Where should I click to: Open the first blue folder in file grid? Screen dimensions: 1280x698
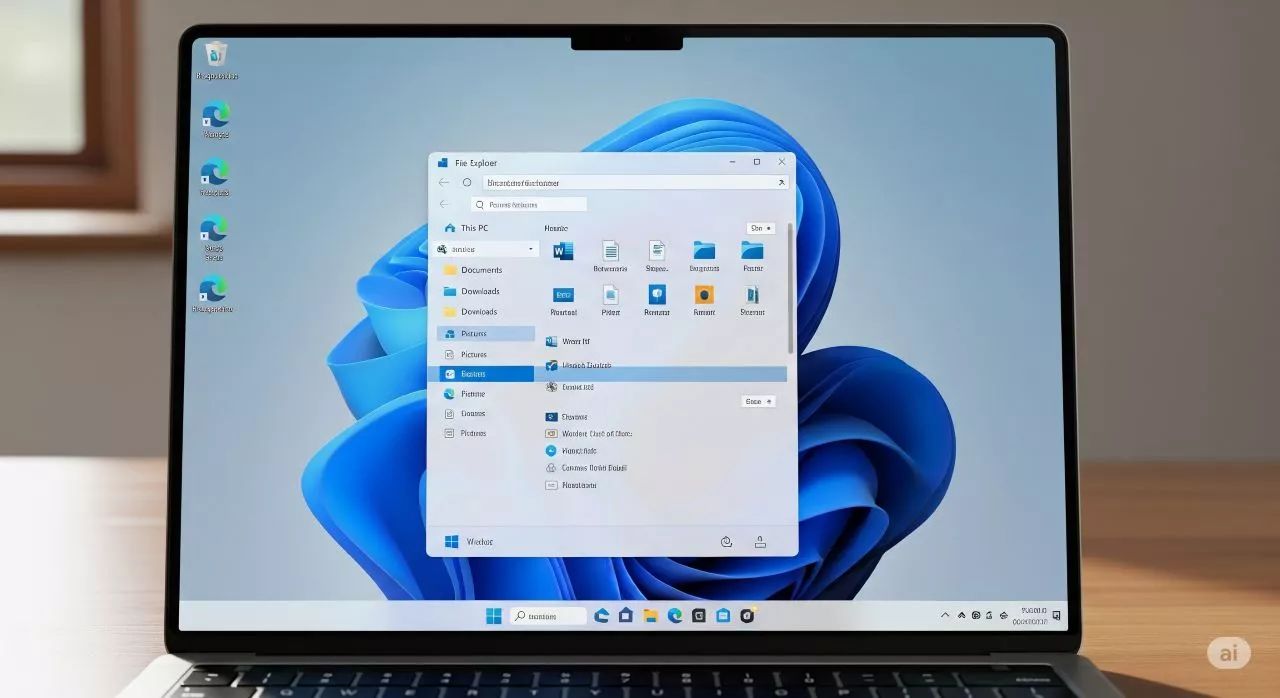pos(704,251)
